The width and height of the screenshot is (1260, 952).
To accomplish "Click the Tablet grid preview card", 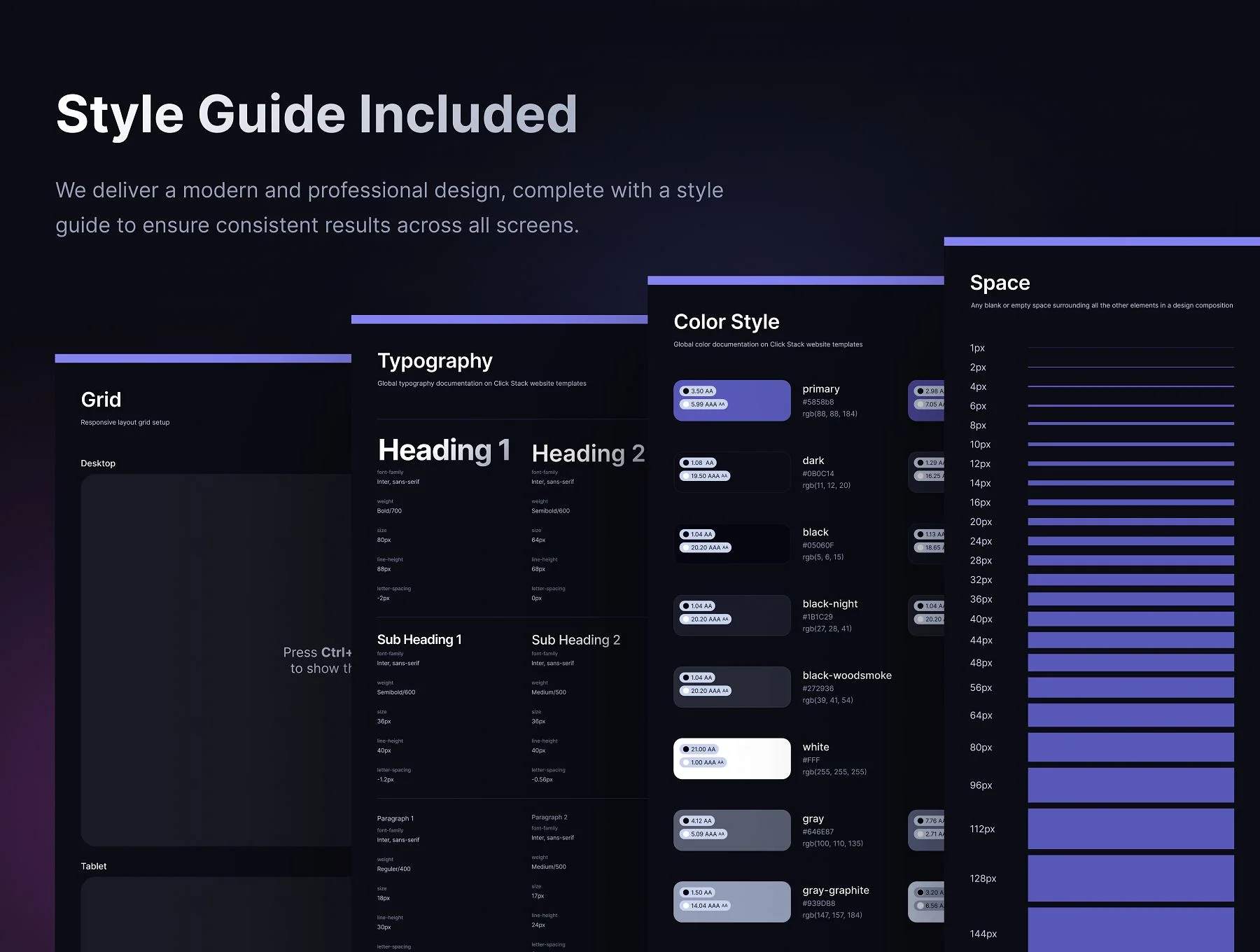I will click(217, 914).
